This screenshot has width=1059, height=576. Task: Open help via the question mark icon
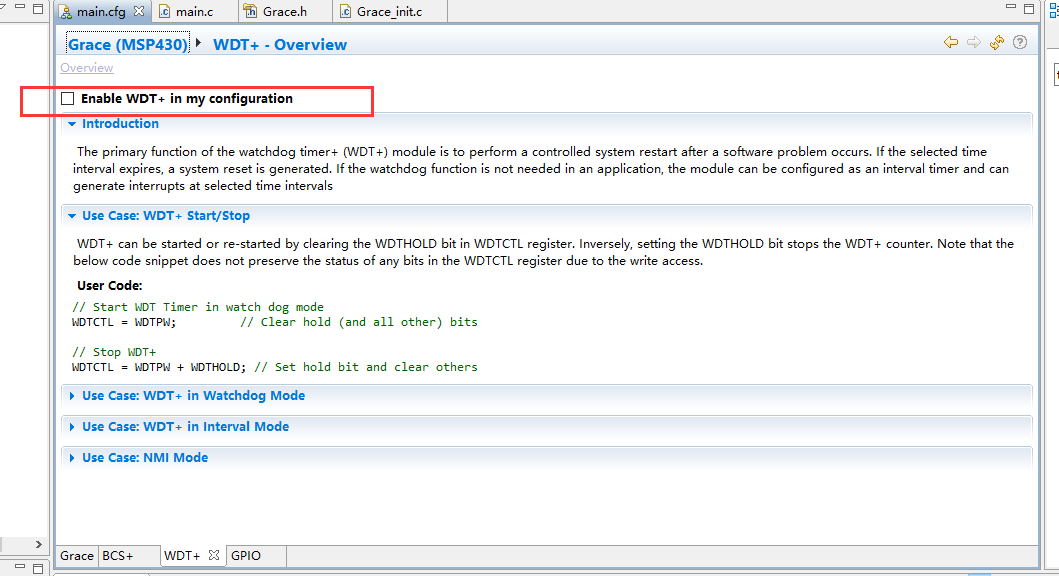tap(1020, 43)
